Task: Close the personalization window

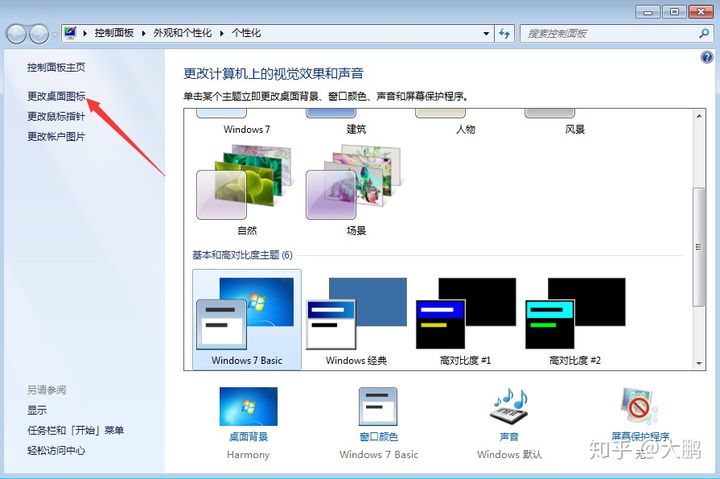Action: pos(701,11)
